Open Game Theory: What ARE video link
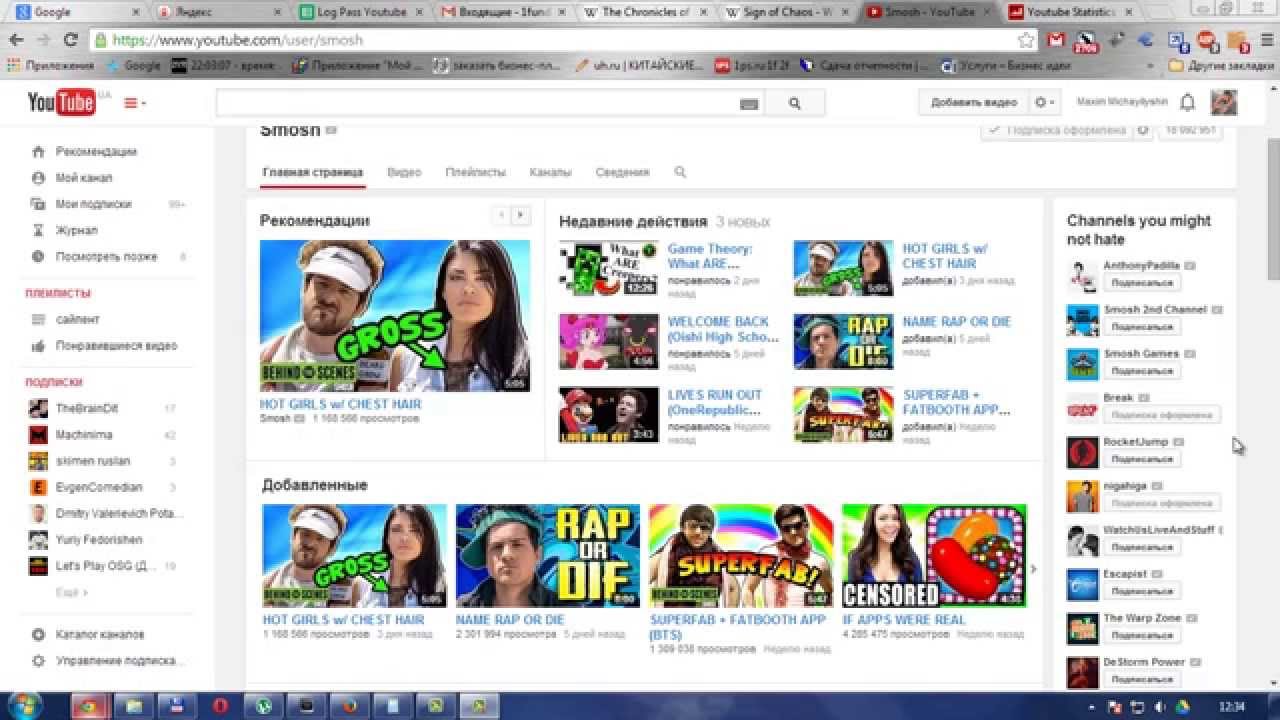The image size is (1280, 720). pos(710,256)
